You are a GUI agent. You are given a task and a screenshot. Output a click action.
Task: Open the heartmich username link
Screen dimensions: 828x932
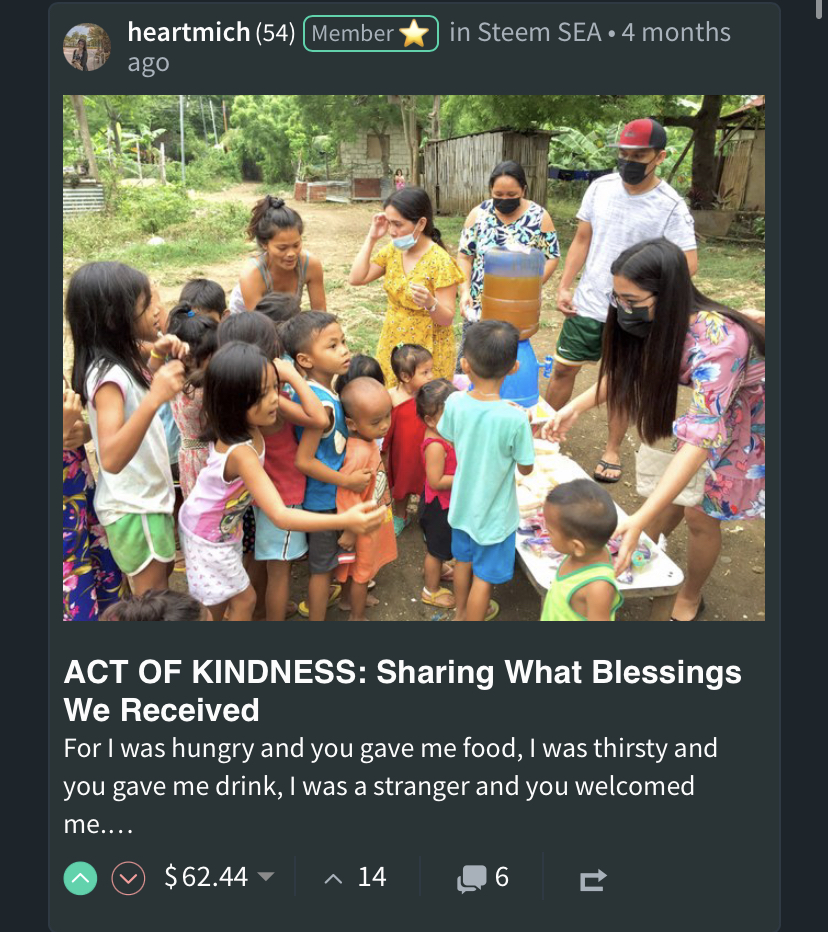pyautogui.click(x=188, y=32)
